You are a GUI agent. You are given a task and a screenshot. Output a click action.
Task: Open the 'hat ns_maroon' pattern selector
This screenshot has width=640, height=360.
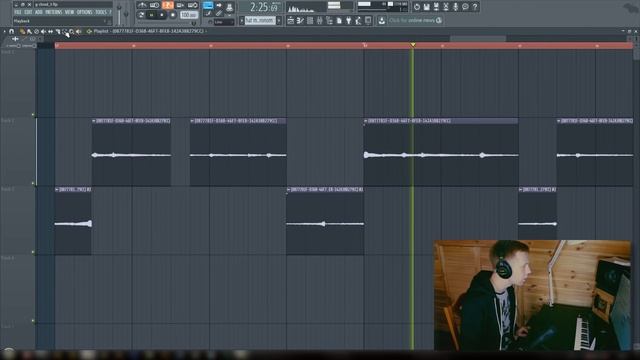(260, 20)
